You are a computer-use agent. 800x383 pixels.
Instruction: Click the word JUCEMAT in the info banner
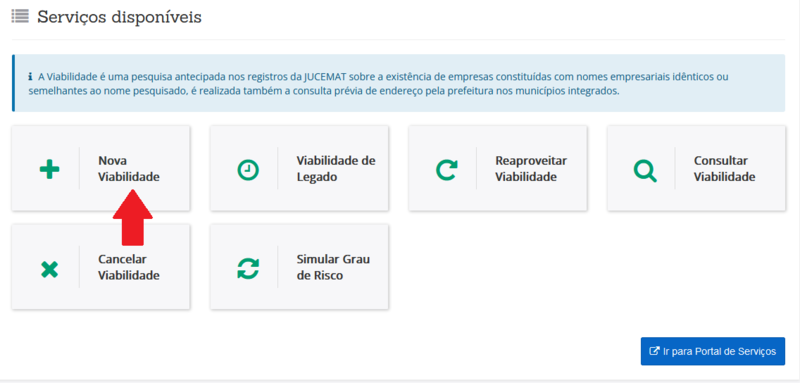point(324,78)
